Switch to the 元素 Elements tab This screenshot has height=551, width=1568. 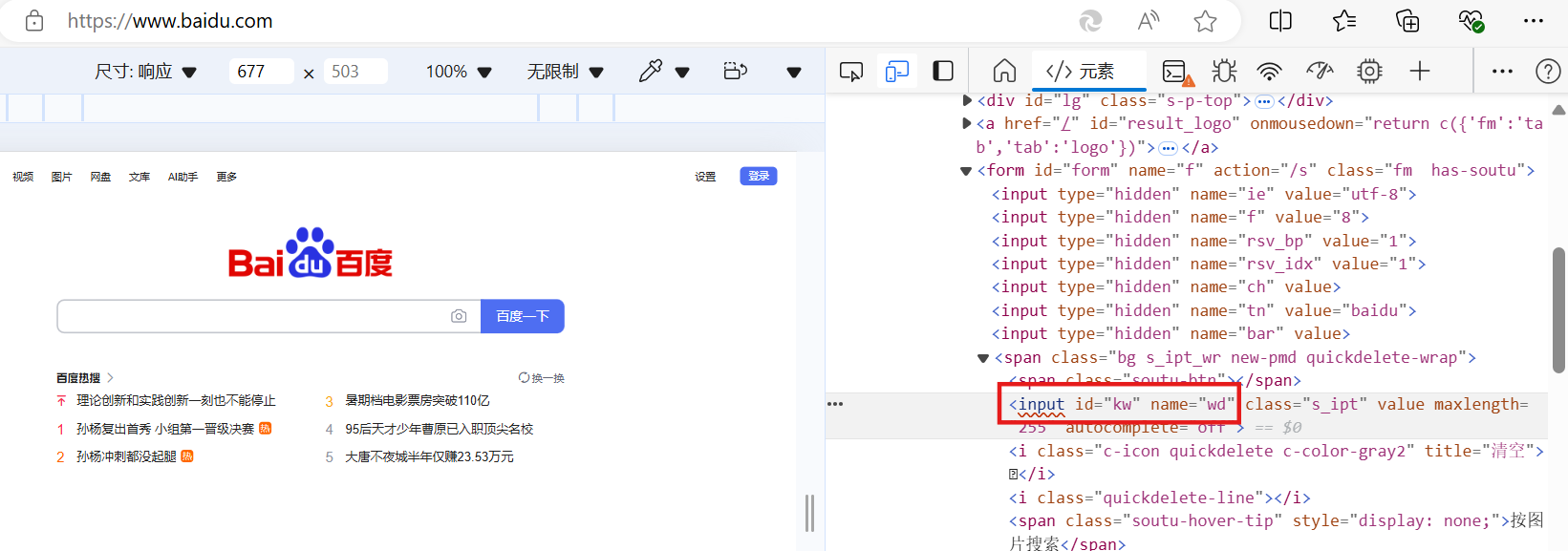pyautogui.click(x=1081, y=72)
